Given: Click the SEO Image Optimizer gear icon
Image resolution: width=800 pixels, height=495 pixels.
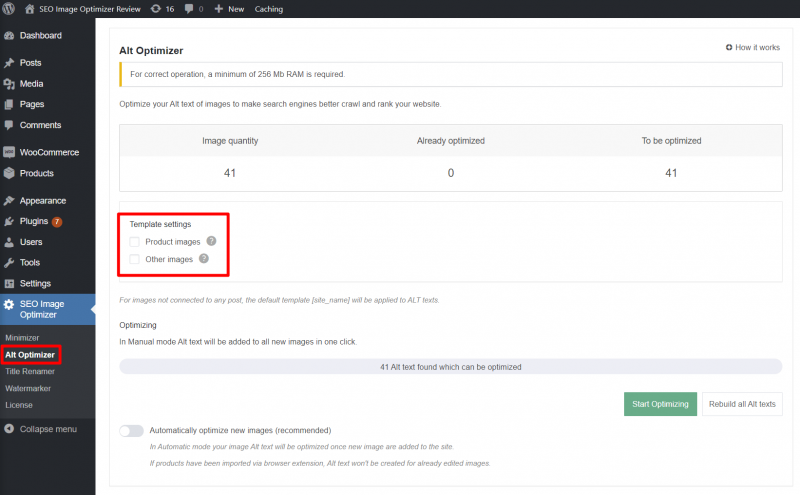Looking at the screenshot, I should (x=9, y=304).
